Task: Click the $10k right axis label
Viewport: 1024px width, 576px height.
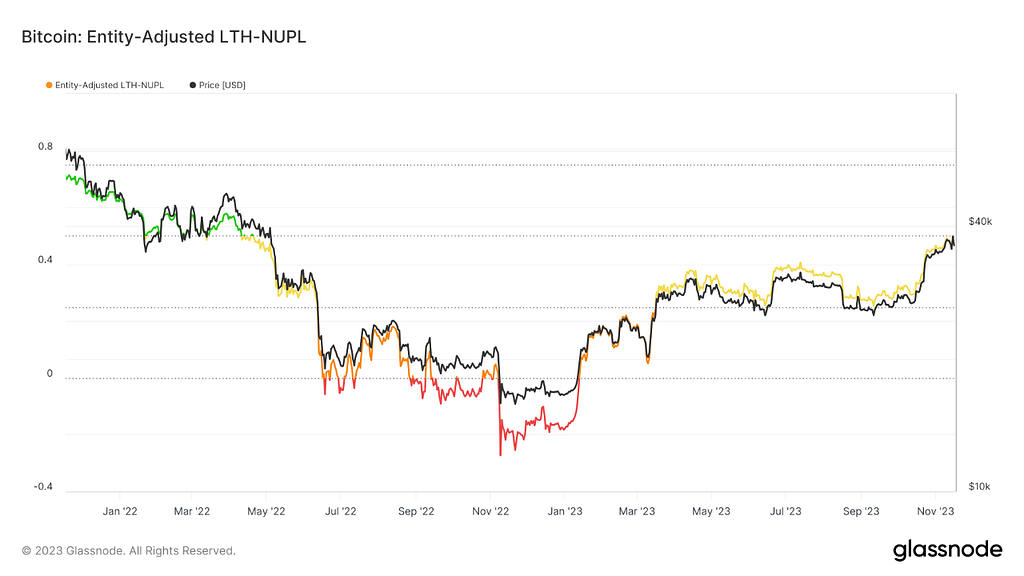Action: coord(979,486)
